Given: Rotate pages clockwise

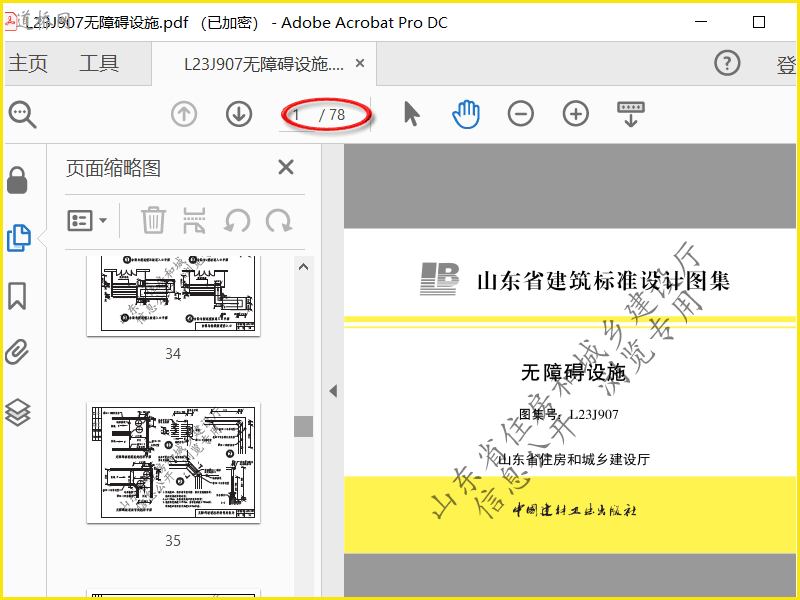Looking at the screenshot, I should (279, 221).
